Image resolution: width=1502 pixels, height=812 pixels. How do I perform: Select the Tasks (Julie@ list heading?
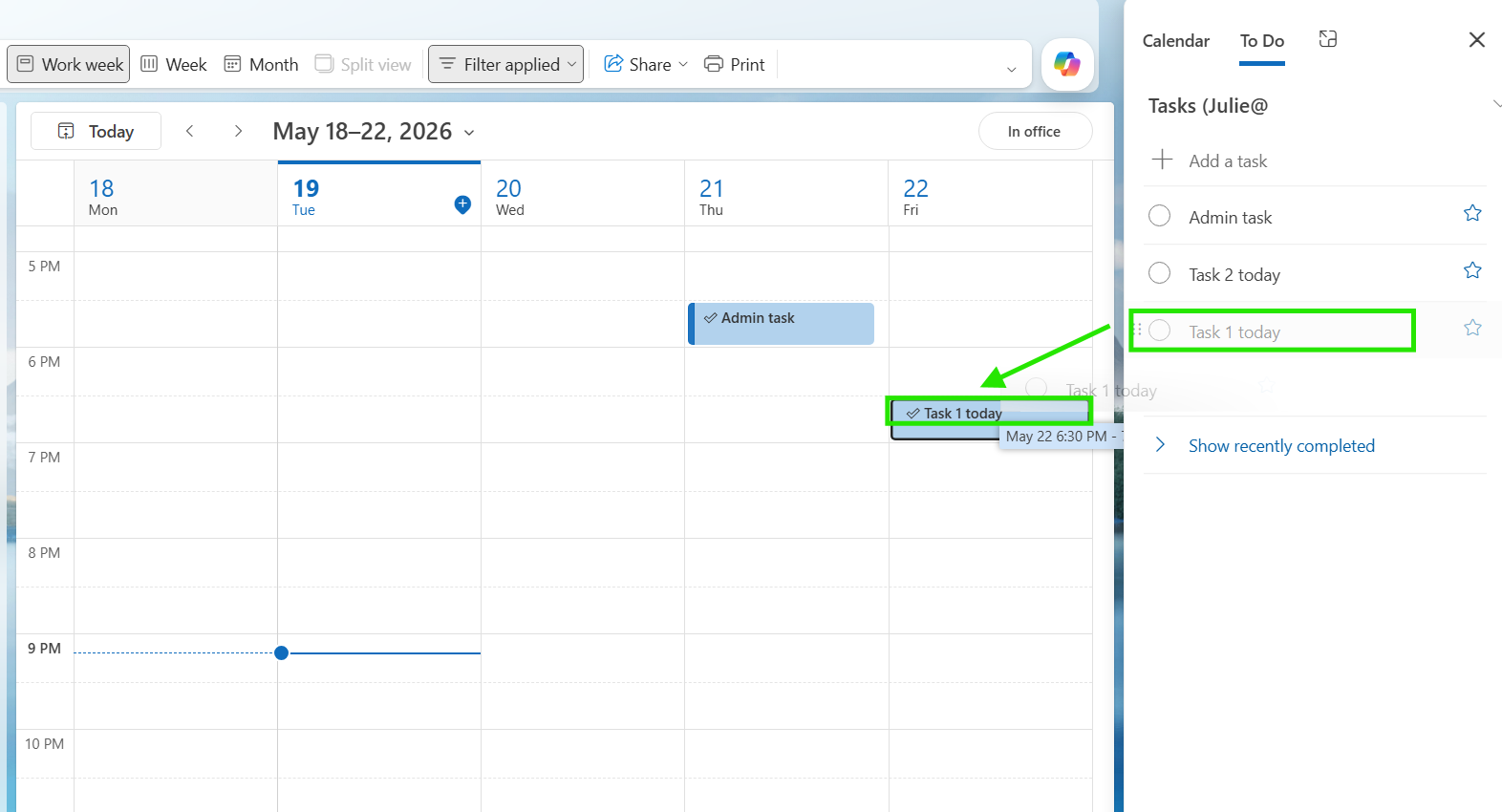coord(1208,105)
